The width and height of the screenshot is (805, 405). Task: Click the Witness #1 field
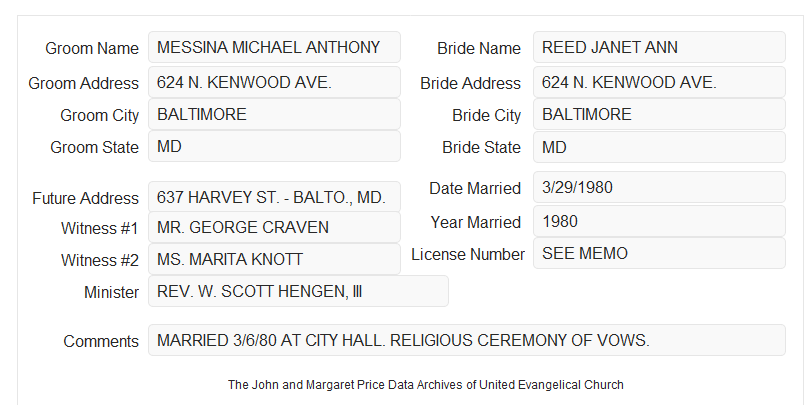click(x=274, y=227)
